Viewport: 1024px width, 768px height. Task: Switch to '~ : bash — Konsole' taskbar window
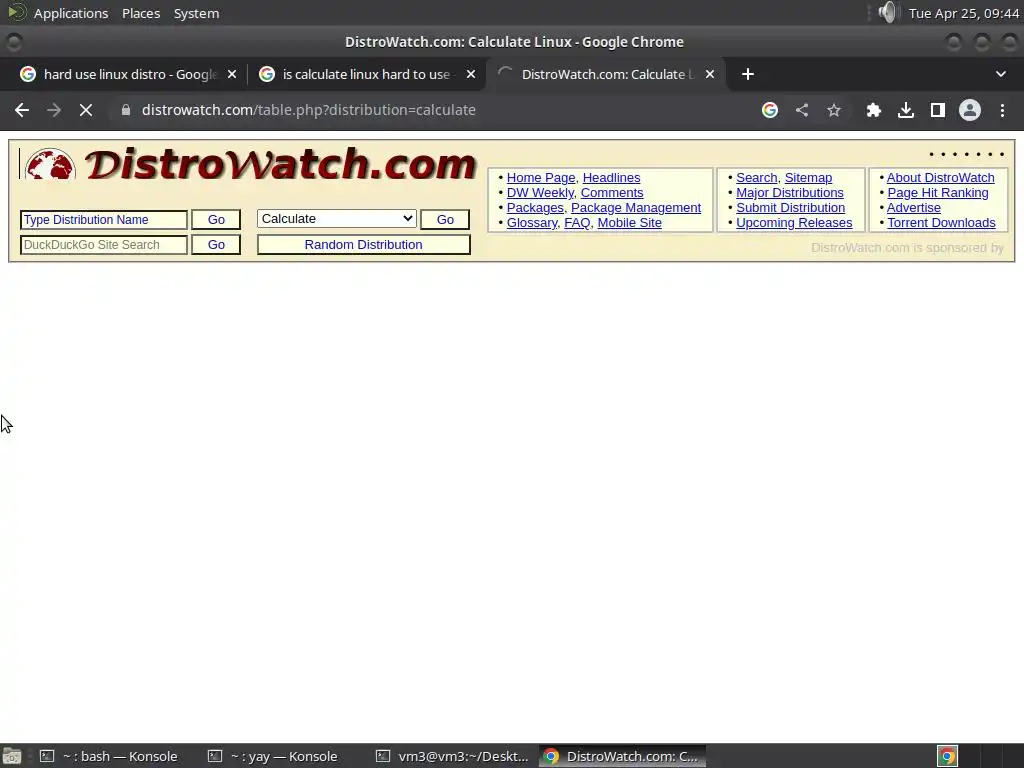point(108,756)
